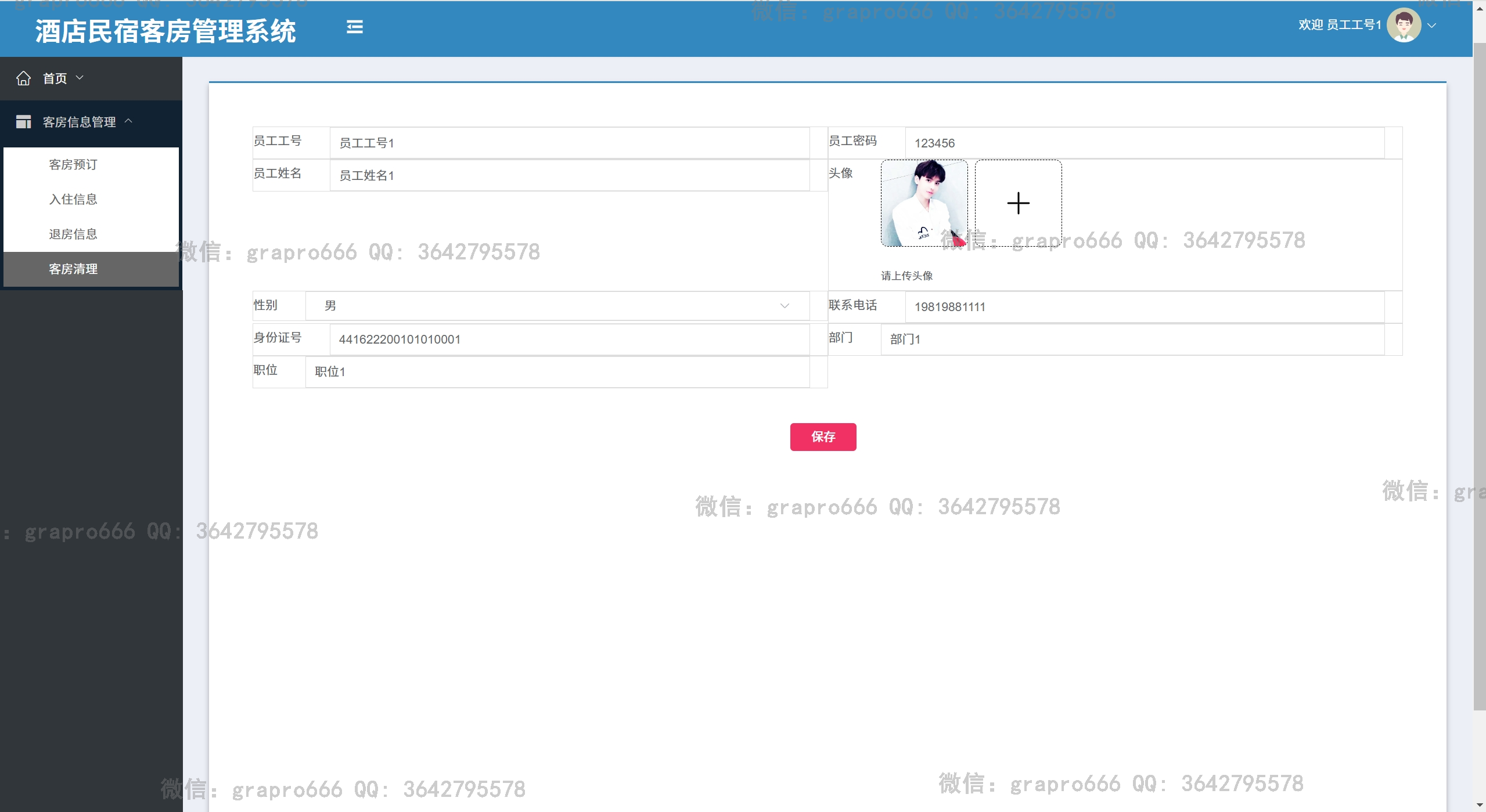Open 客房预订 menu item

73,165
